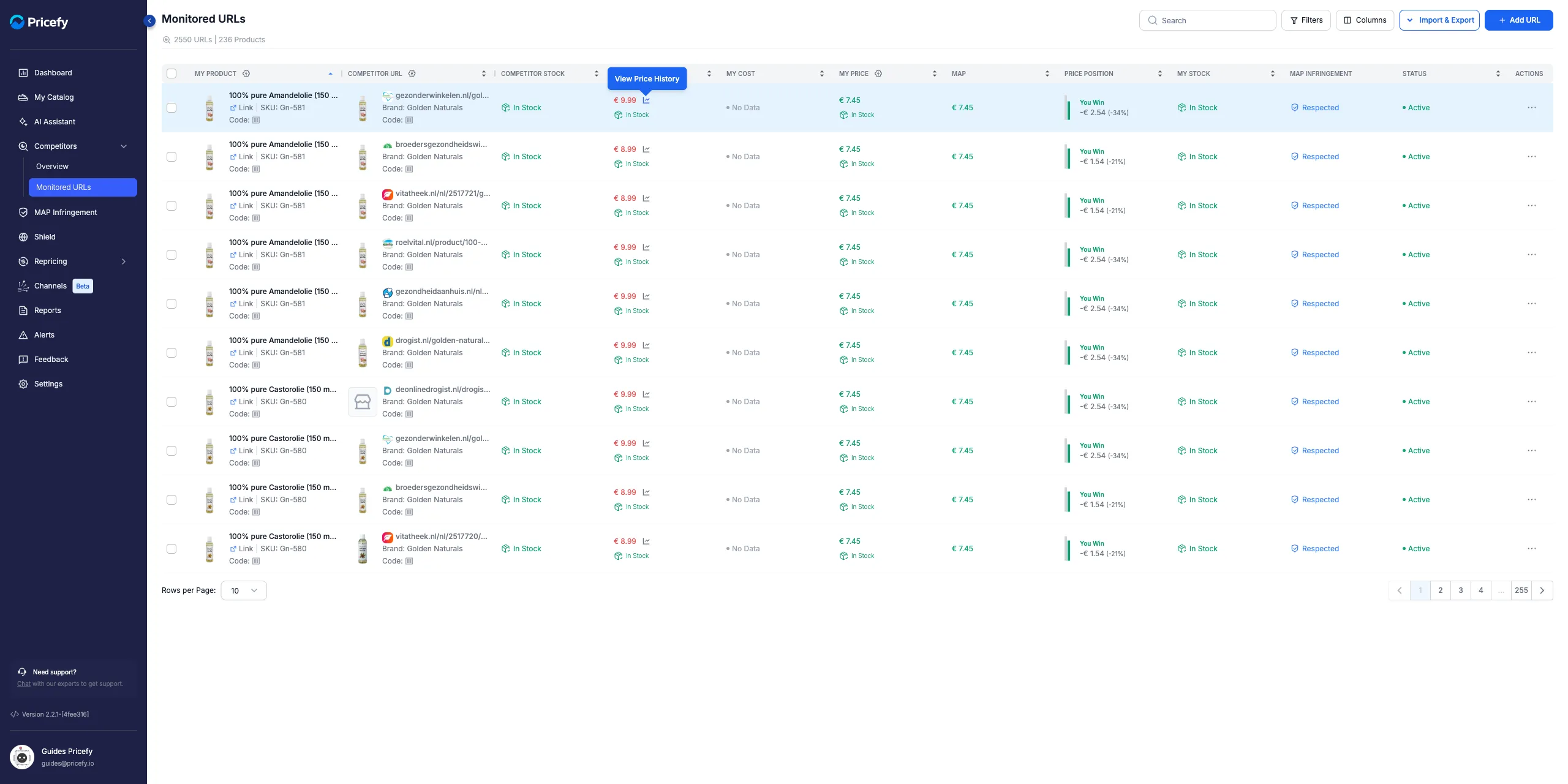Image resolution: width=1568 pixels, height=784 pixels.
Task: Check the broedersgezondheidswi Amandelolie row checkbox
Action: pyautogui.click(x=171, y=157)
